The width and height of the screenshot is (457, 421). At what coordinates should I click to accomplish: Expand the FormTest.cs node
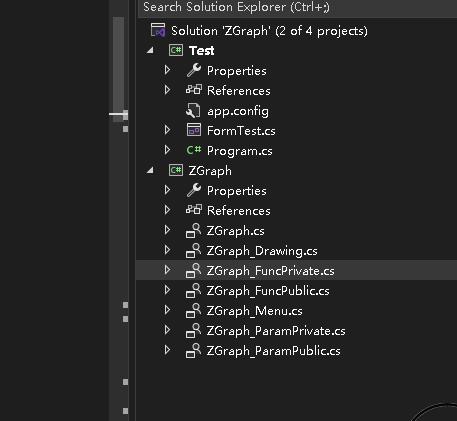(167, 130)
